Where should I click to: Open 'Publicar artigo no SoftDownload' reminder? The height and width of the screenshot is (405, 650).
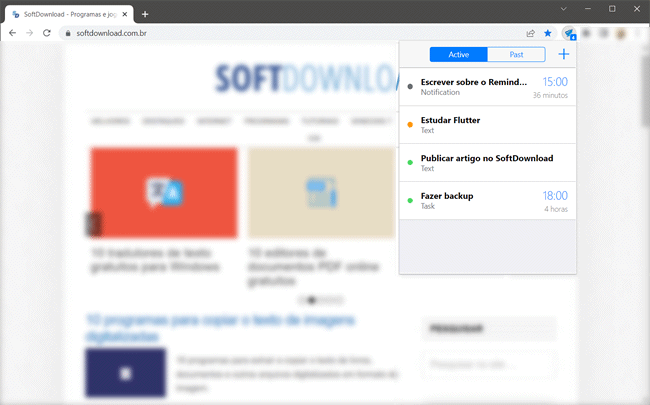[488, 163]
